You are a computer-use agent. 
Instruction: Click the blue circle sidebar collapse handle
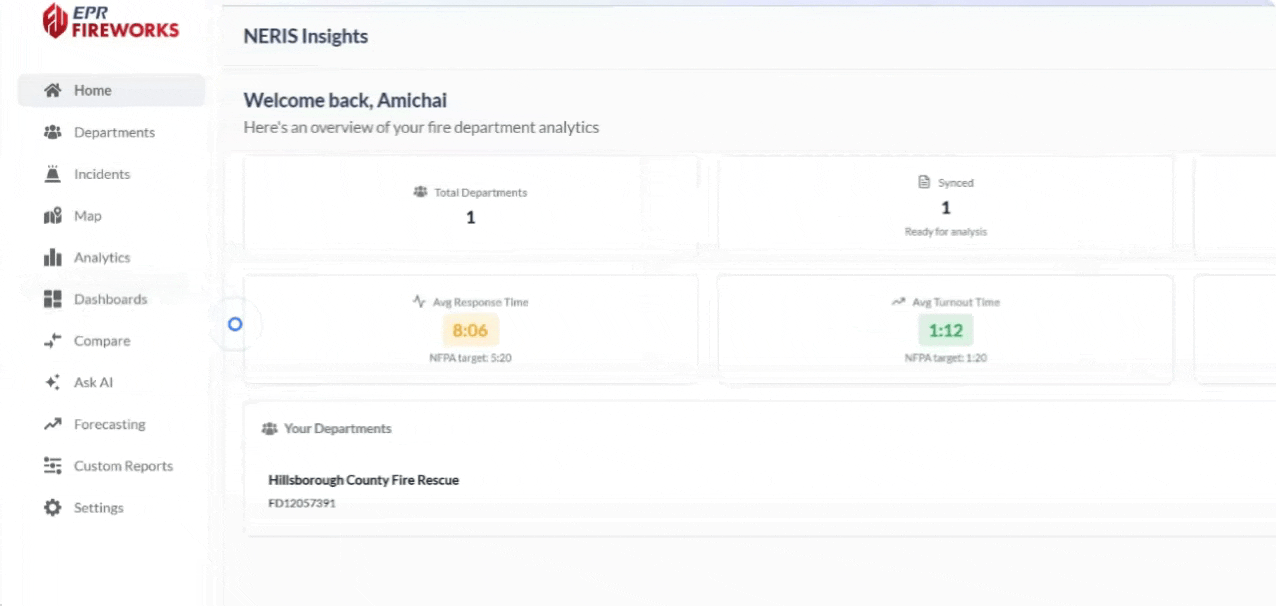235,324
